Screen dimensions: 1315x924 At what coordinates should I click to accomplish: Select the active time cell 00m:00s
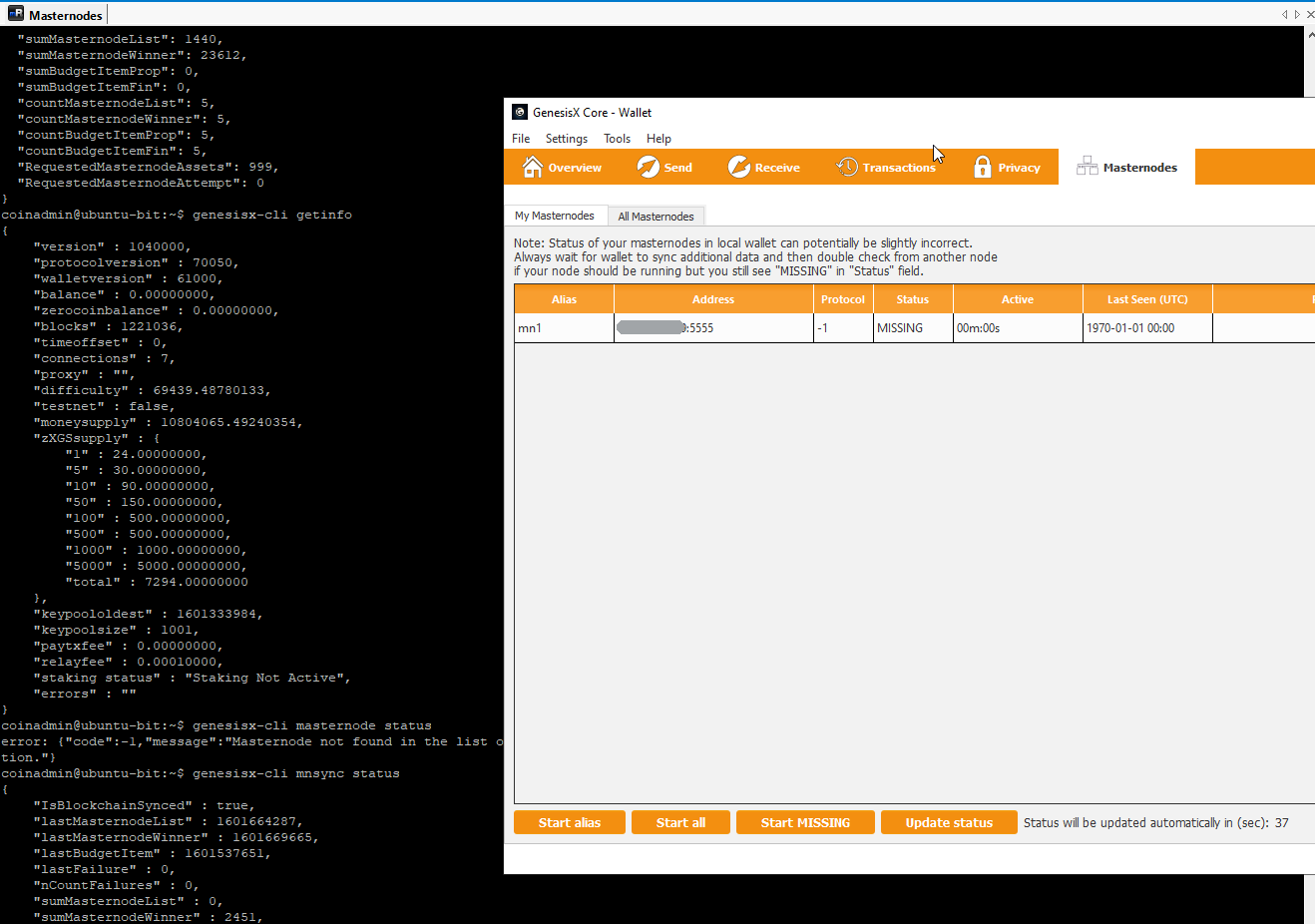(1018, 328)
